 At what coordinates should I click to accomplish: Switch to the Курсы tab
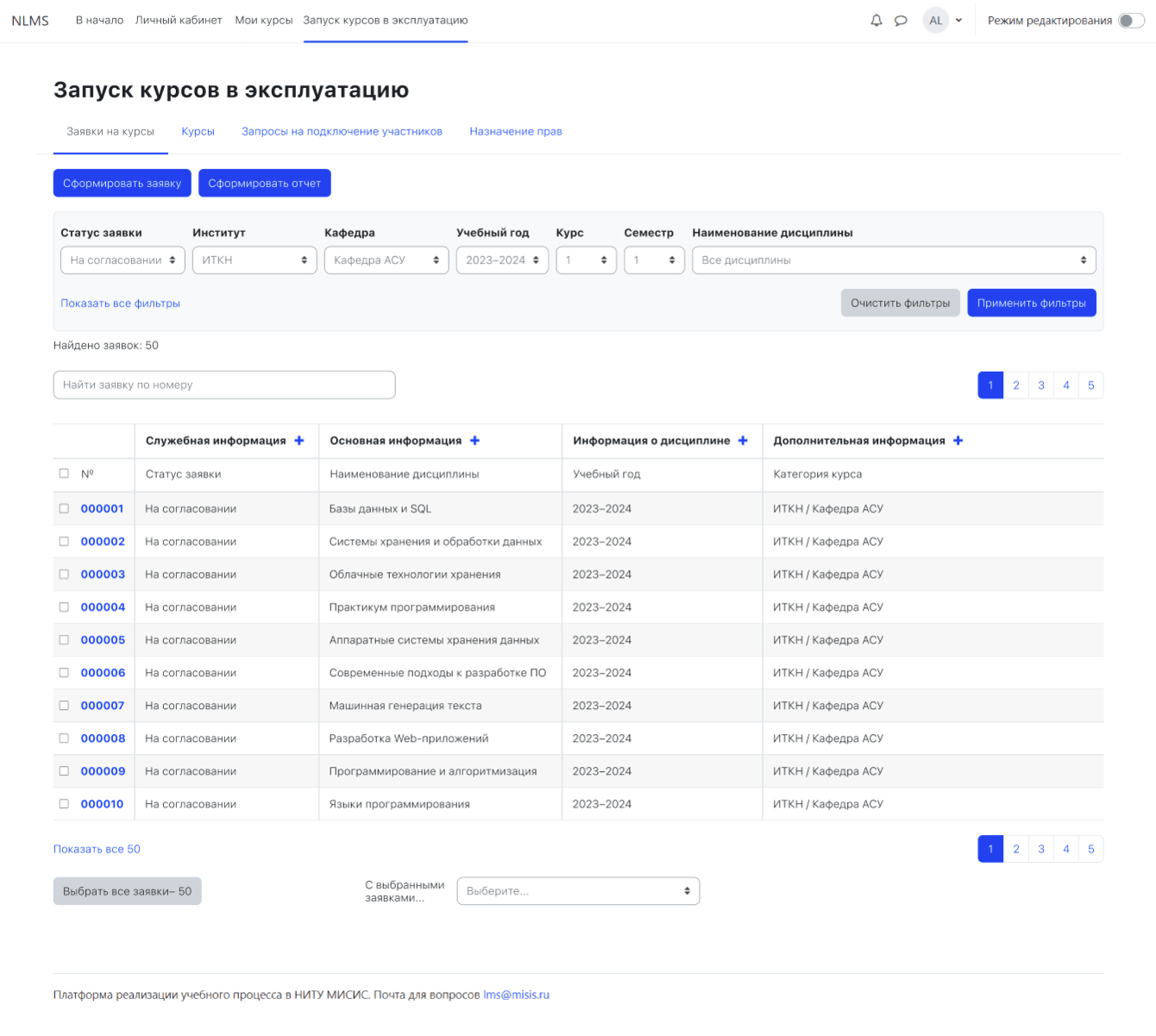(x=198, y=132)
